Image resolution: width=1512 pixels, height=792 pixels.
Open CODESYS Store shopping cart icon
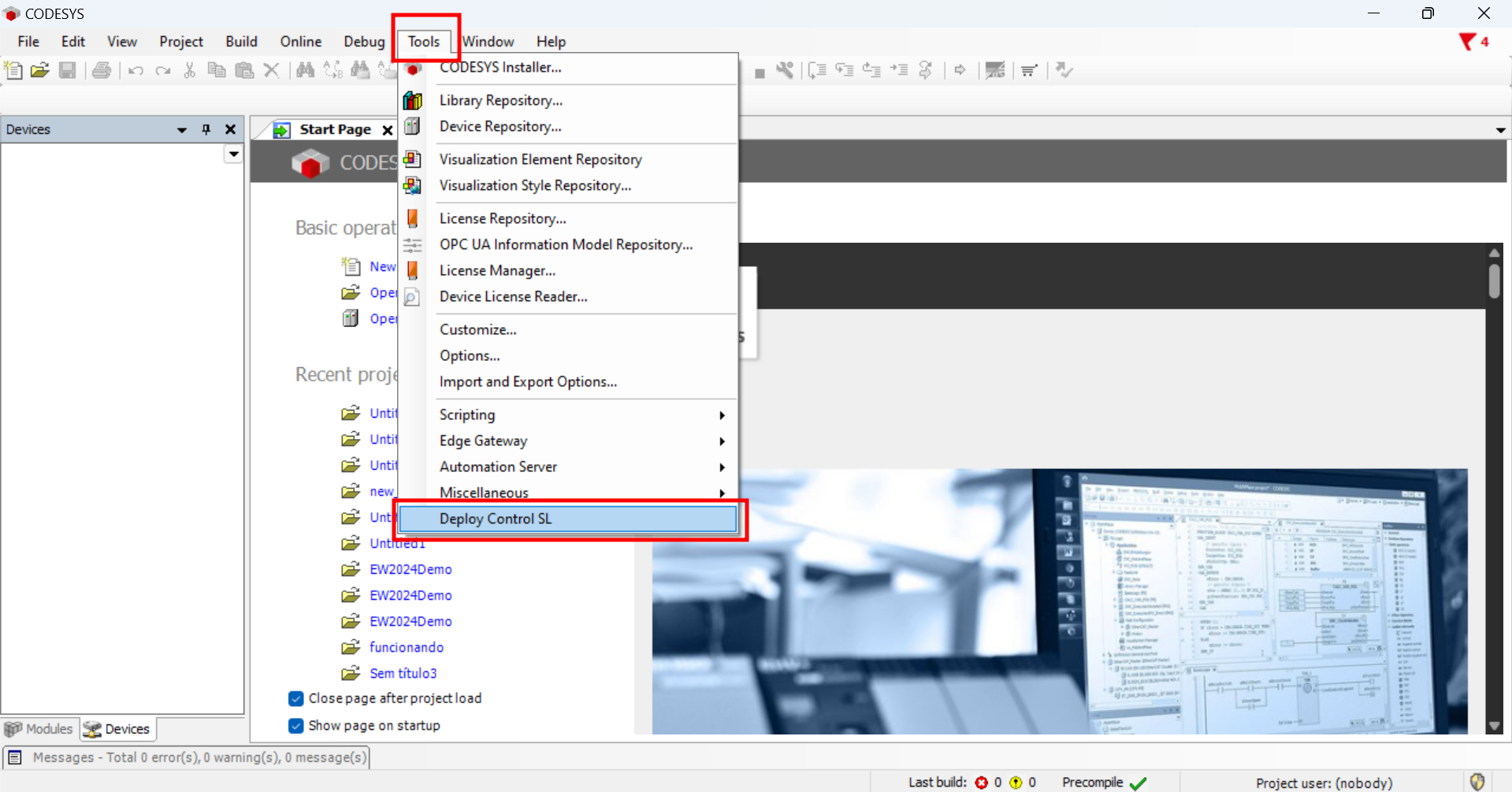[1030, 70]
